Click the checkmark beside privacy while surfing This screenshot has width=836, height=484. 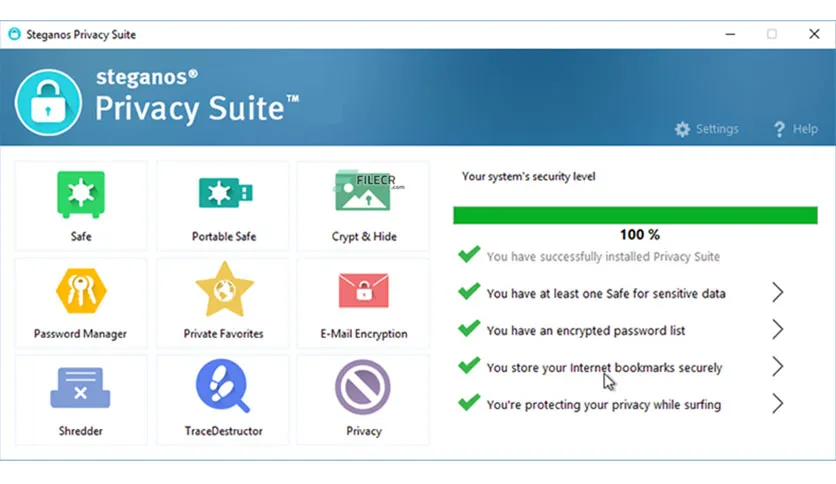click(x=469, y=402)
